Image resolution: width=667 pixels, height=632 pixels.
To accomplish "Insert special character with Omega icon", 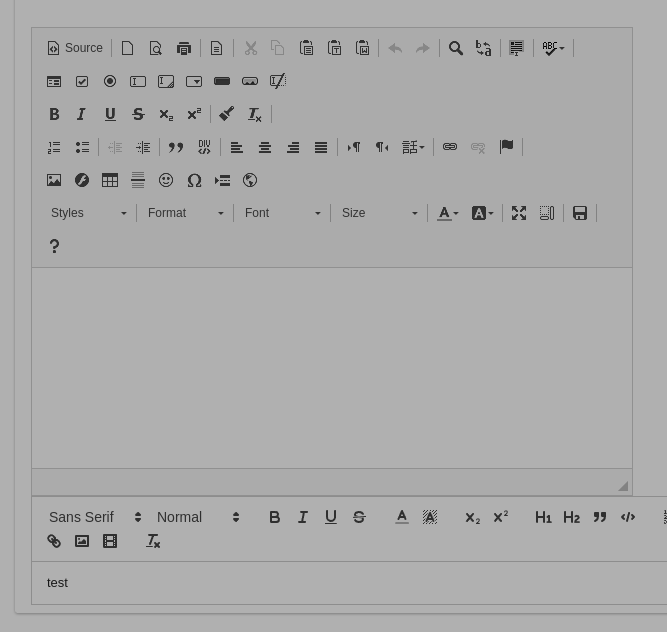I will [194, 180].
